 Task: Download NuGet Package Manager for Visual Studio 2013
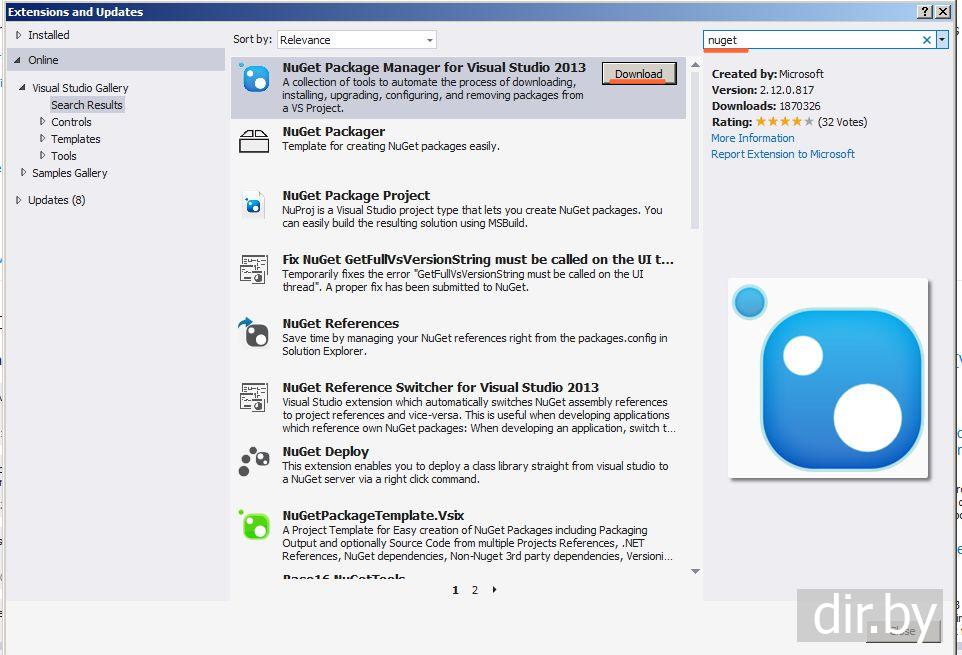[639, 74]
